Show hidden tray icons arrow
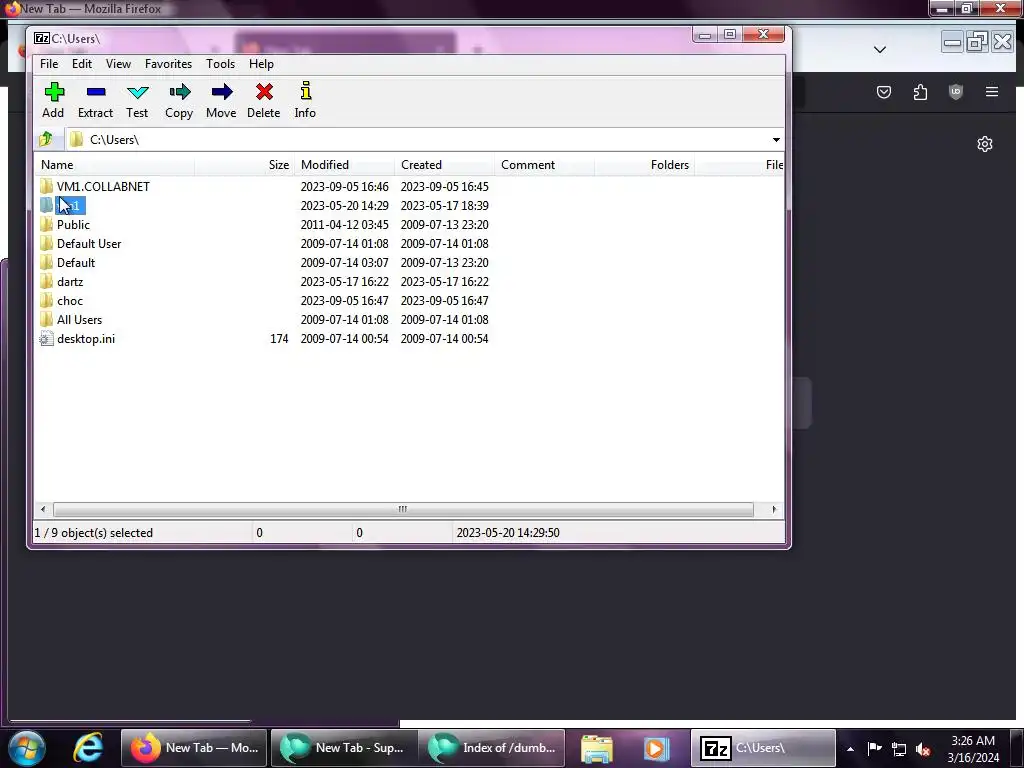Screen dimensions: 1024x768 coord(850,749)
